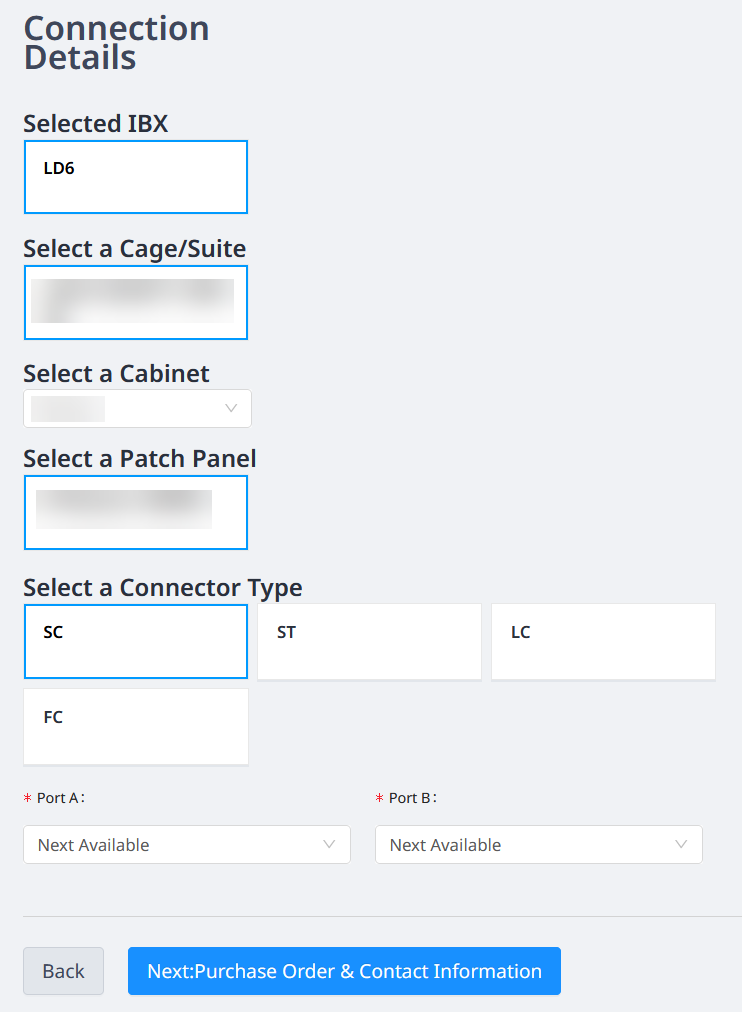Click the Connection Details heading
The width and height of the screenshot is (742, 1012).
(x=116, y=43)
